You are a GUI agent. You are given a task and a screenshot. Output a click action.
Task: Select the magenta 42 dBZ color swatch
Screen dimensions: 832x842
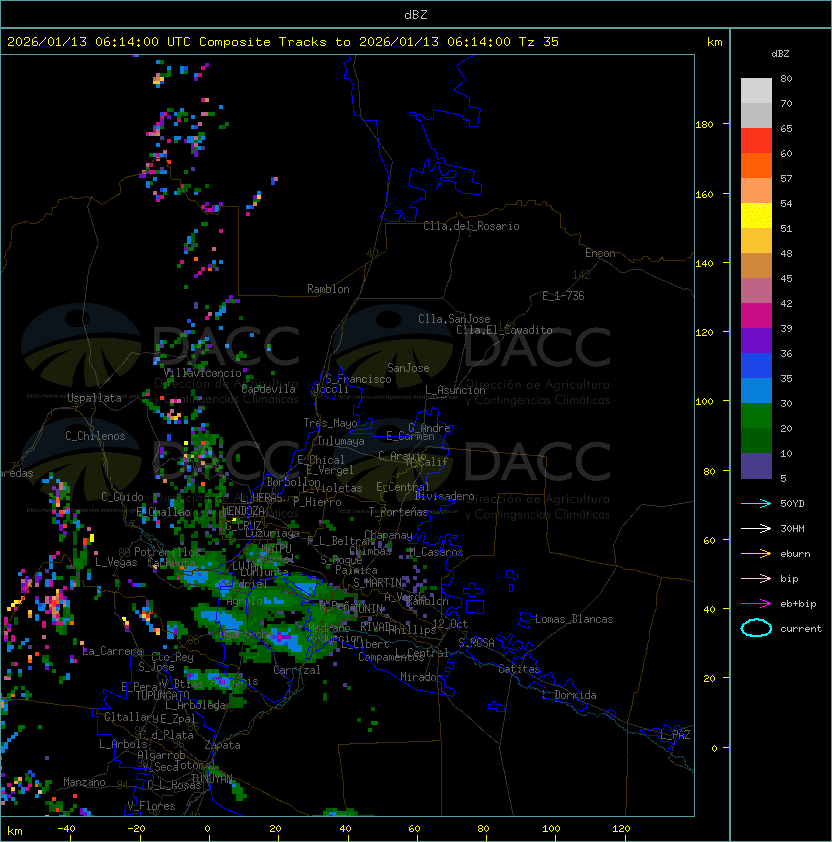coord(756,316)
